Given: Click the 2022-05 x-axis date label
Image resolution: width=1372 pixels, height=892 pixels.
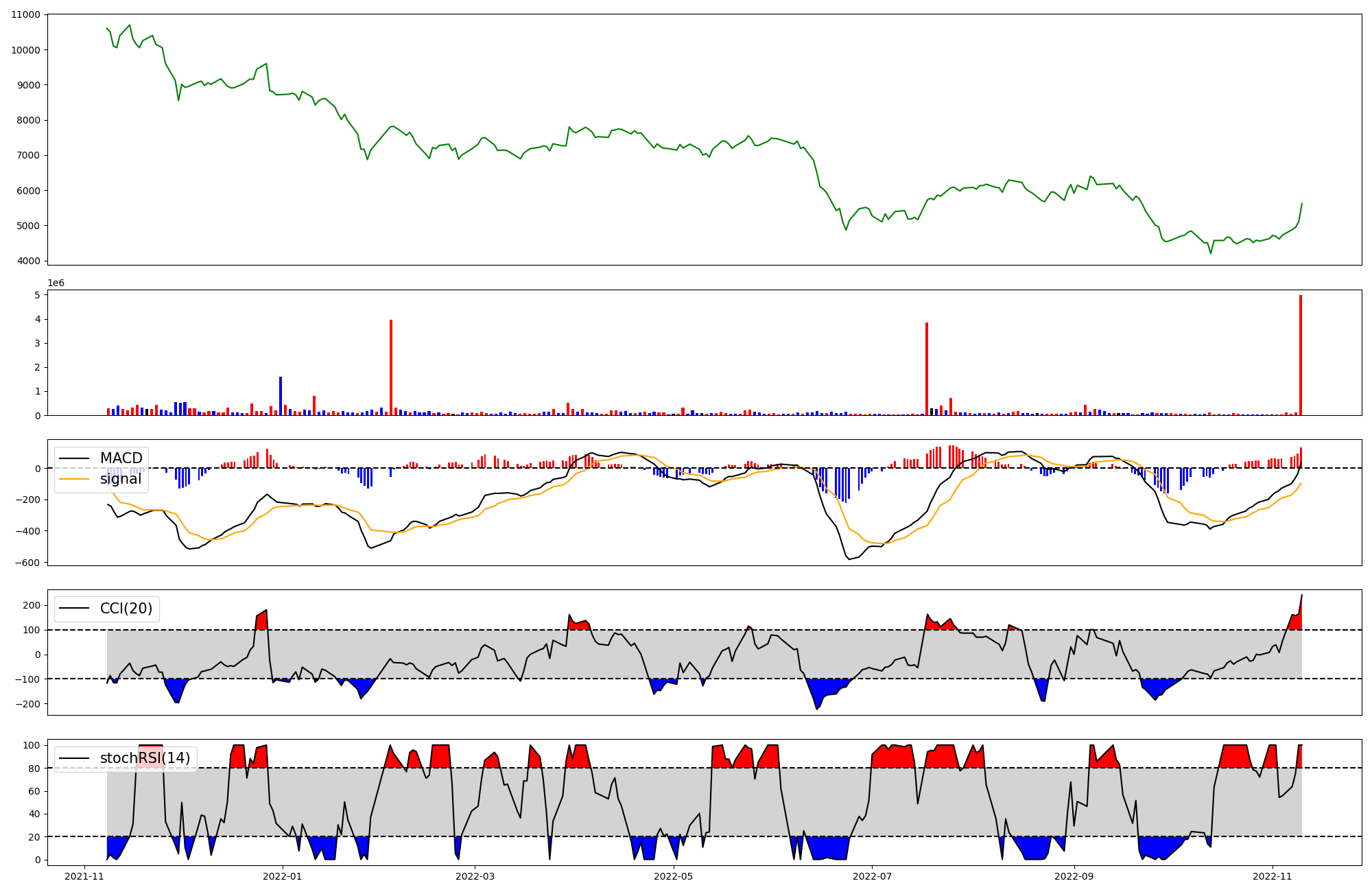Looking at the screenshot, I should [x=674, y=876].
